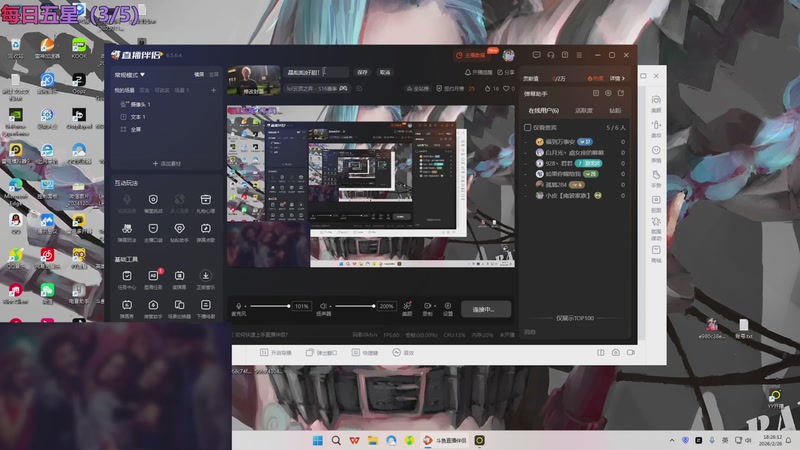Open the 场景切换器 tool
This screenshot has height=450, width=800.
click(x=179, y=309)
